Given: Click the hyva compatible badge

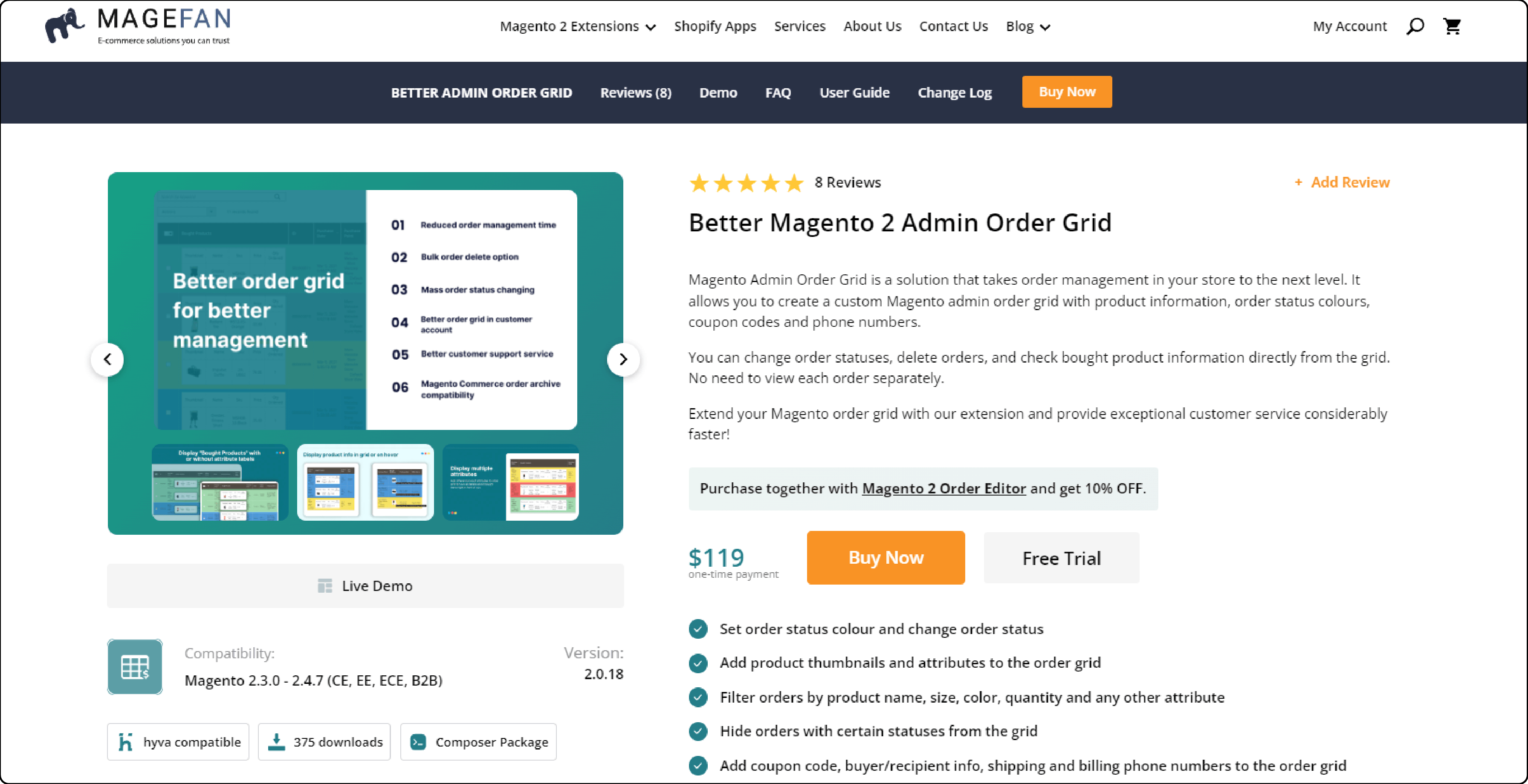Looking at the screenshot, I should (178, 742).
